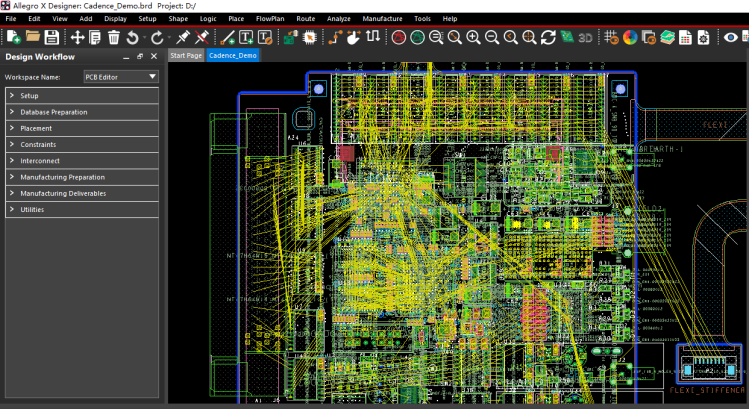The image size is (749, 409).
Task: Expand the Placement section
Action: (x=82, y=128)
